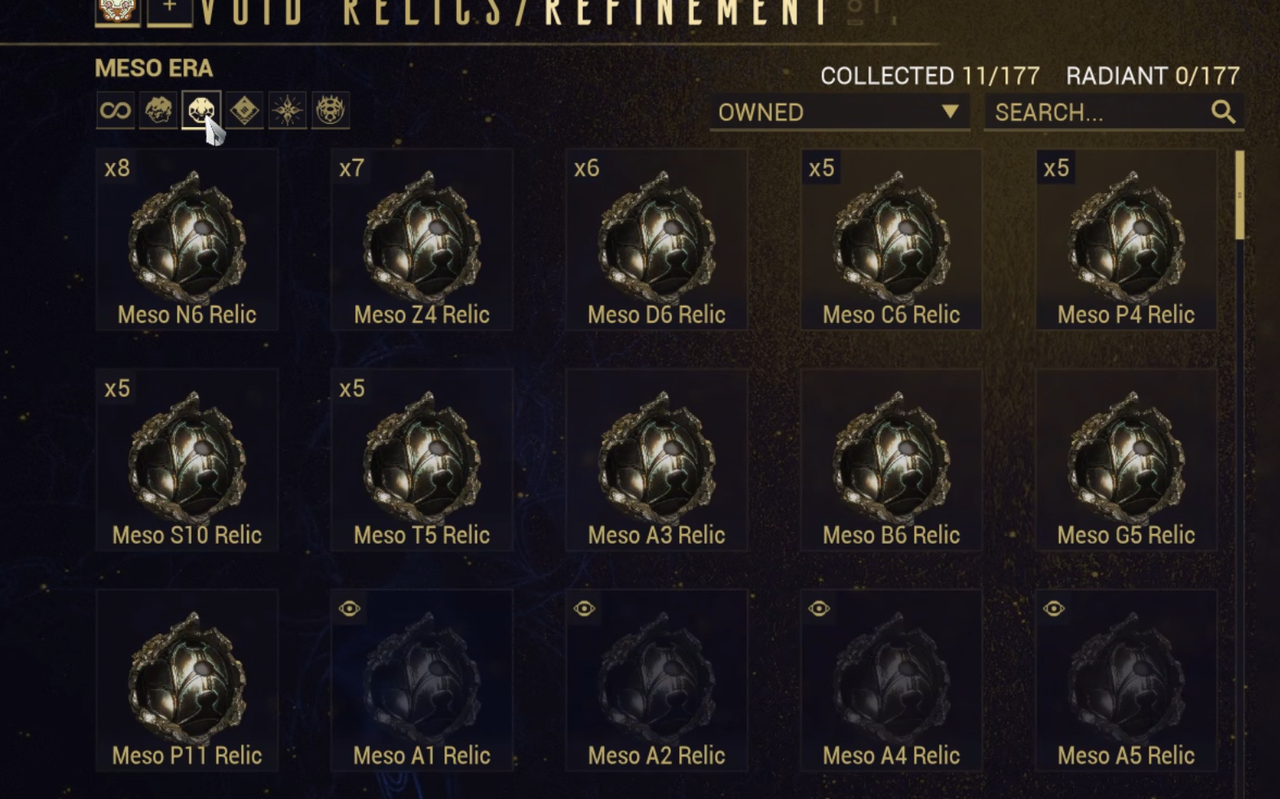Click the plus button beside the avatar
Image resolution: width=1280 pixels, height=799 pixels.
click(170, 10)
